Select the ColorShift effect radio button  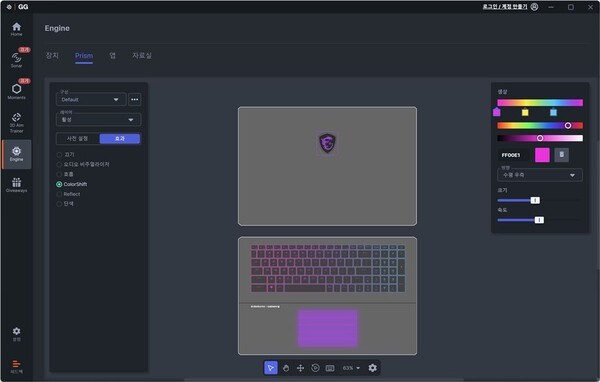coord(59,184)
